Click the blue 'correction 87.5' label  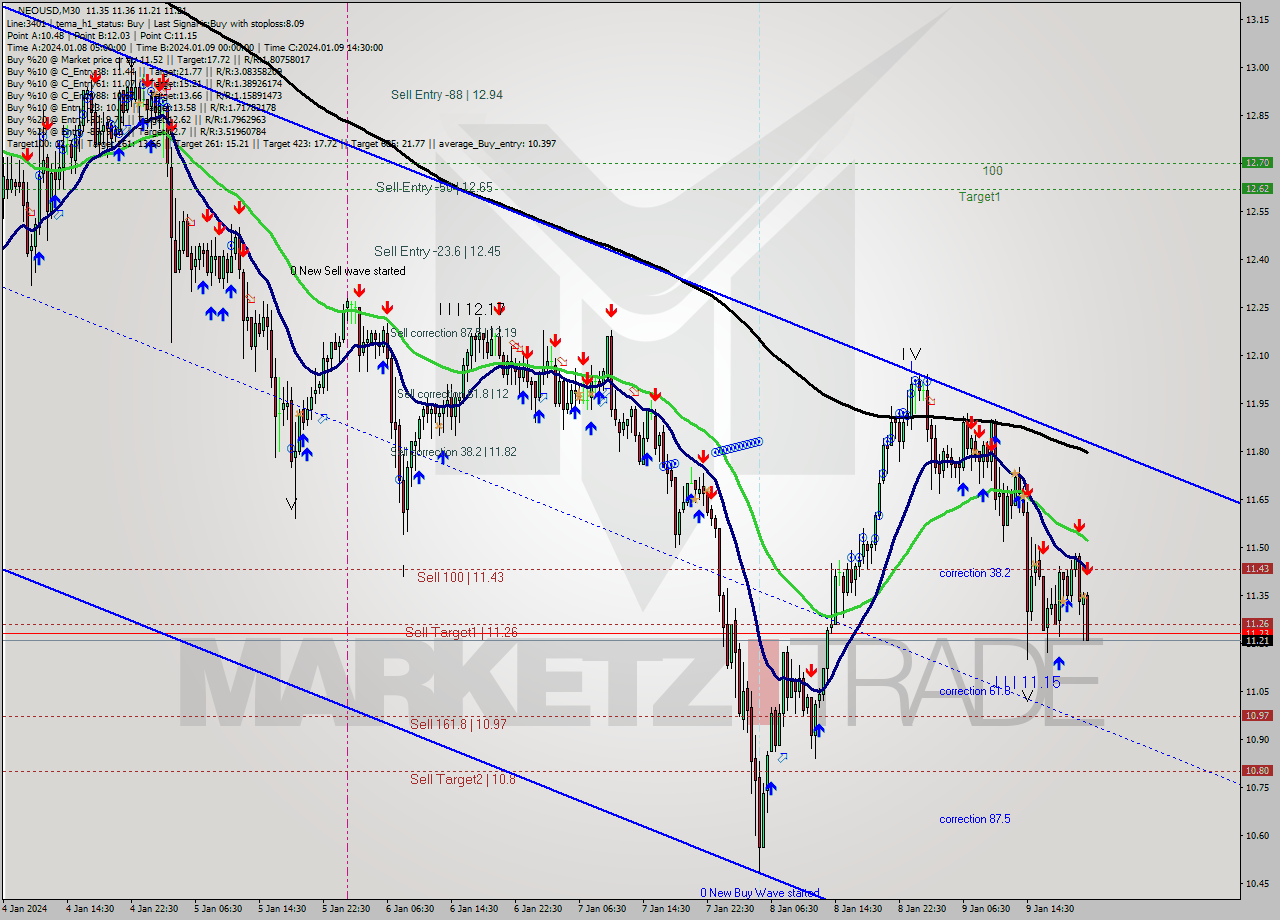tap(974, 819)
